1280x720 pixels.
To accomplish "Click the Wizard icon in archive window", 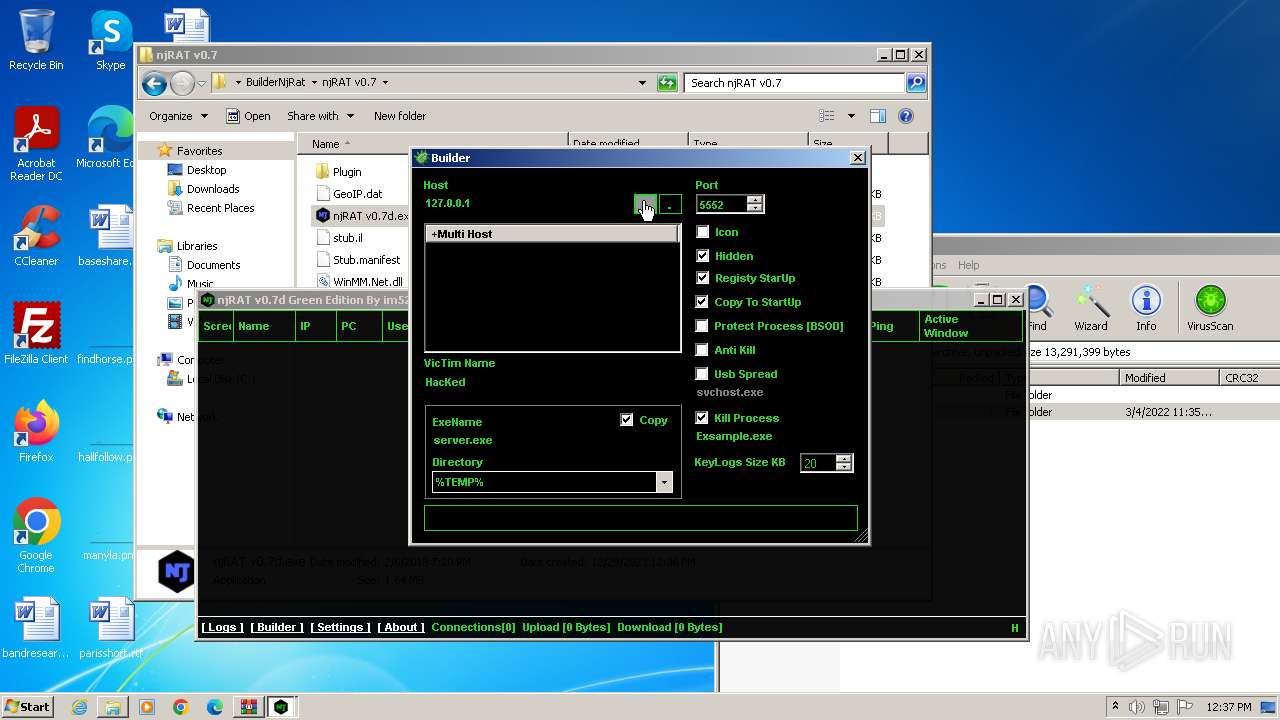I will 1091,308.
